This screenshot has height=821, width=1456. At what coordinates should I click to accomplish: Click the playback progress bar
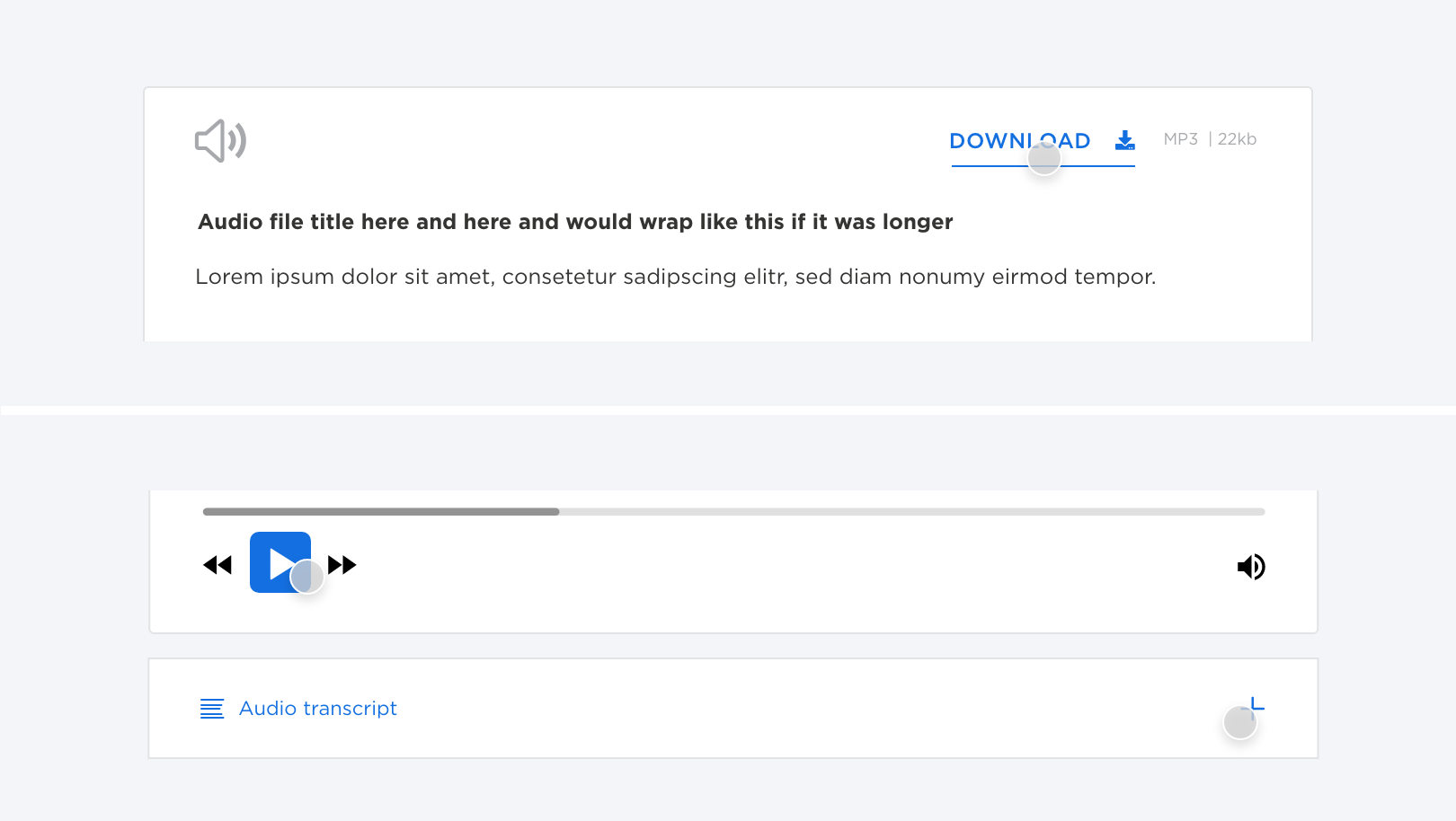[x=733, y=511]
